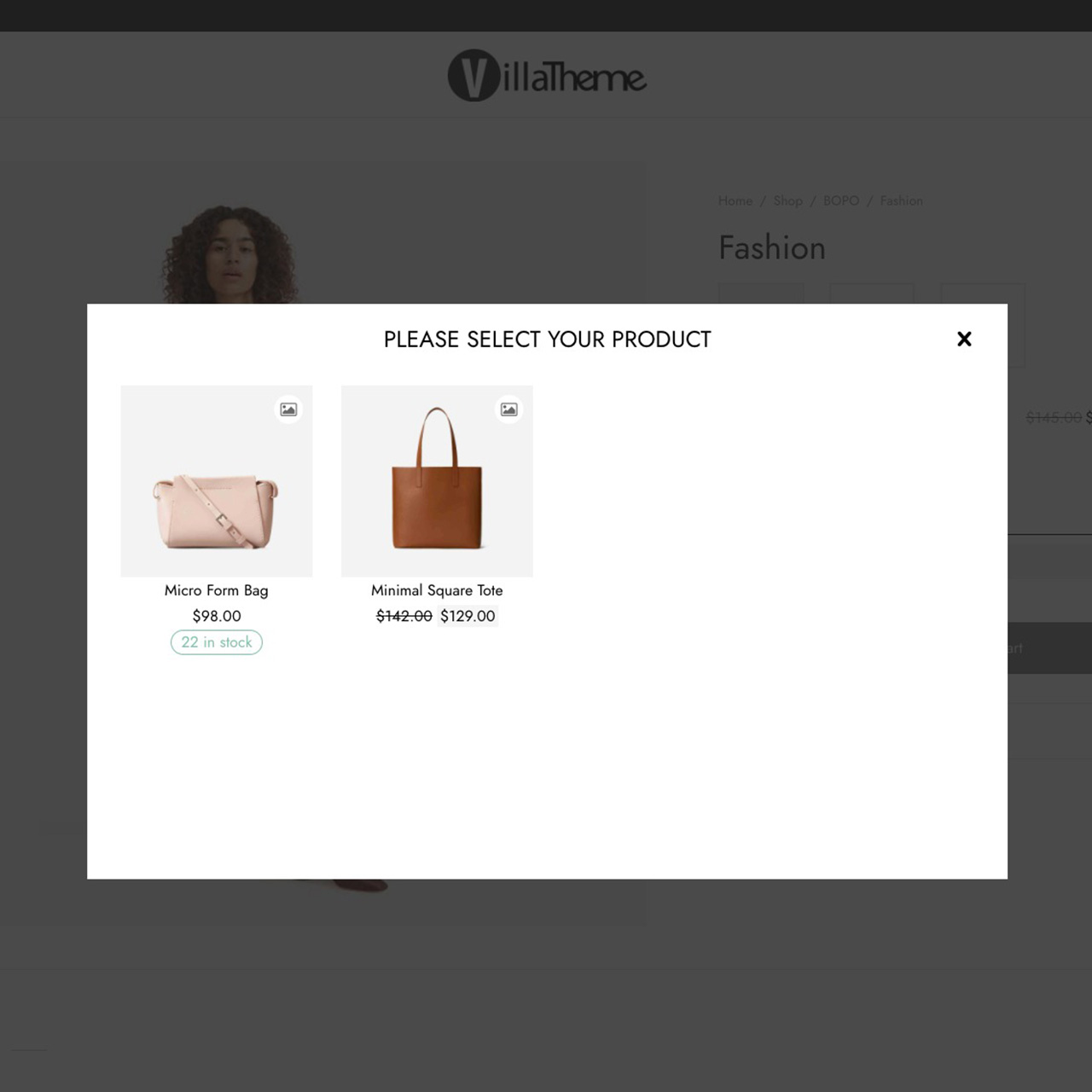The width and height of the screenshot is (1092, 1092).
Task: Click the $129.00 sale price
Action: point(468,616)
